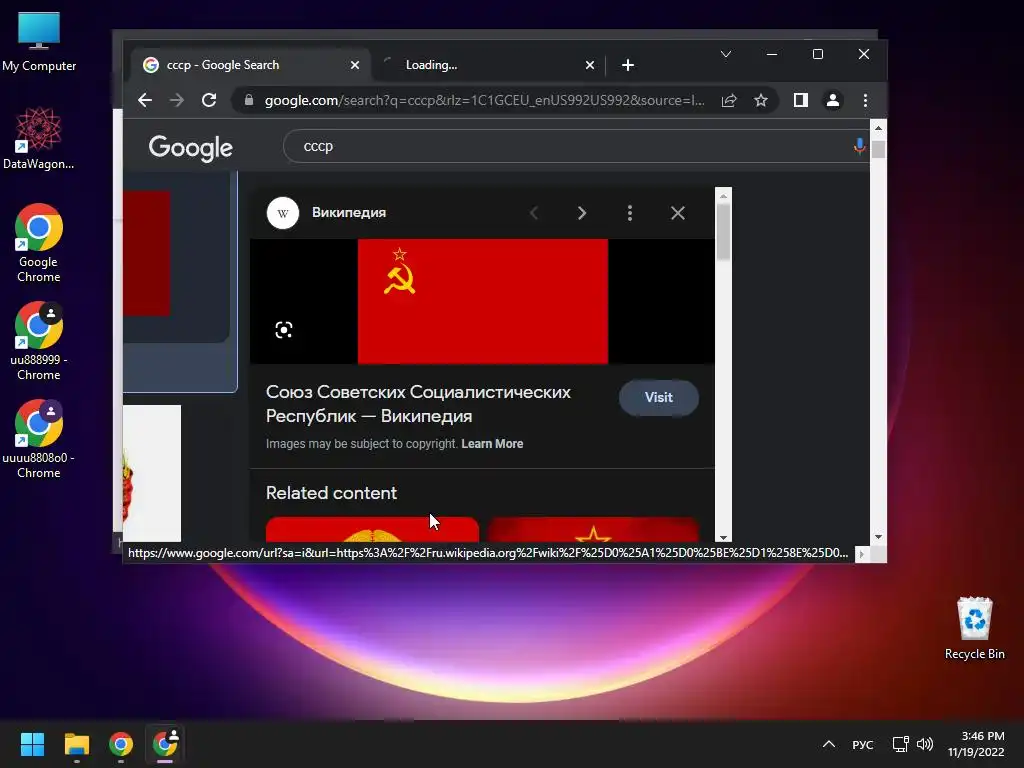Image resolution: width=1024 pixels, height=768 pixels.
Task: Open the first related content thumbnail
Action: click(x=372, y=530)
